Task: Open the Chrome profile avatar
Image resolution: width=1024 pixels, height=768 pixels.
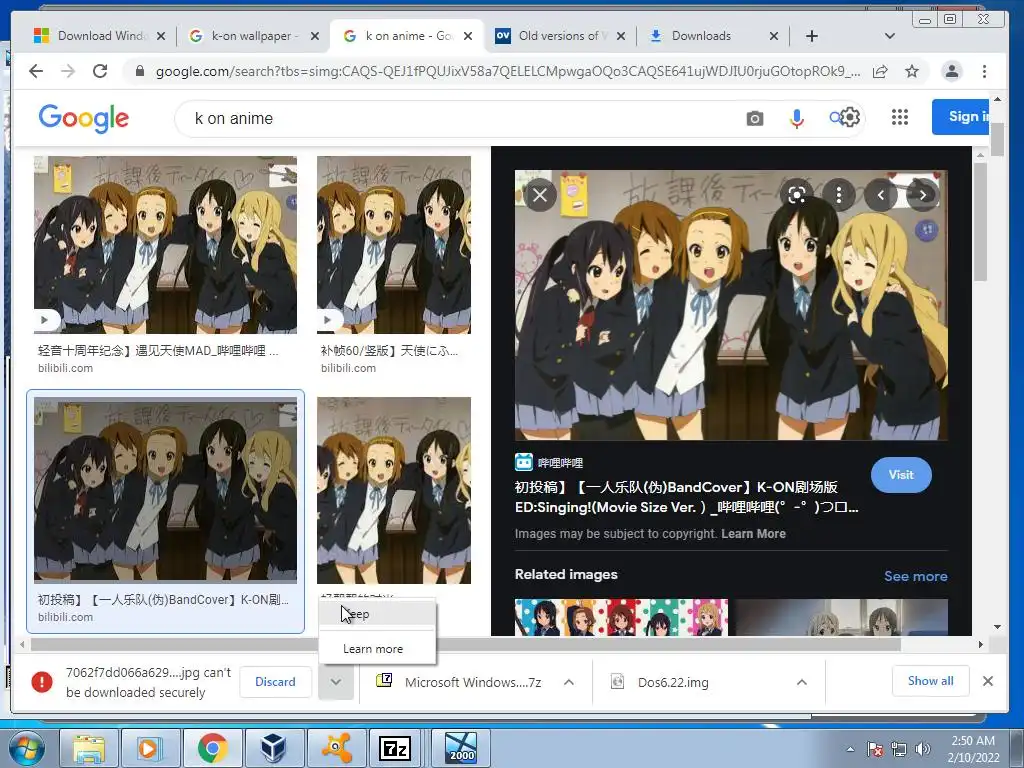Action: [952, 71]
